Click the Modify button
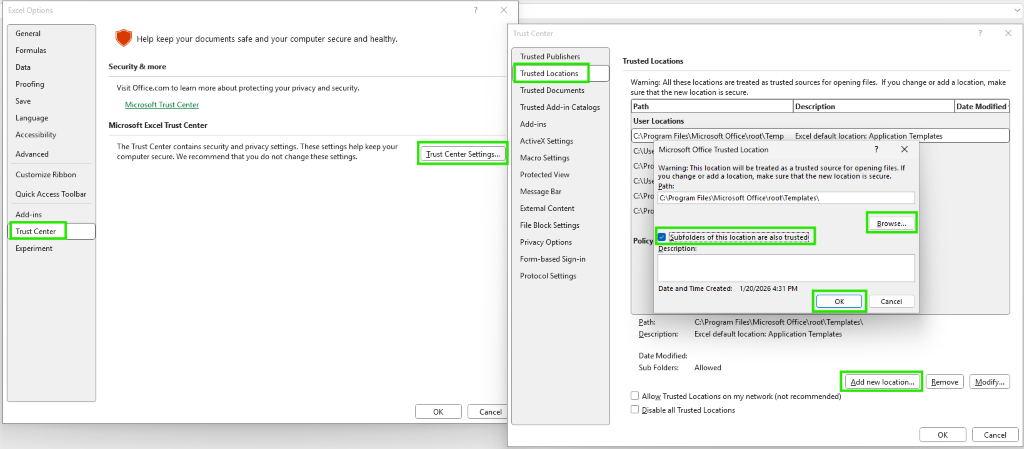The image size is (1024, 449). [990, 382]
